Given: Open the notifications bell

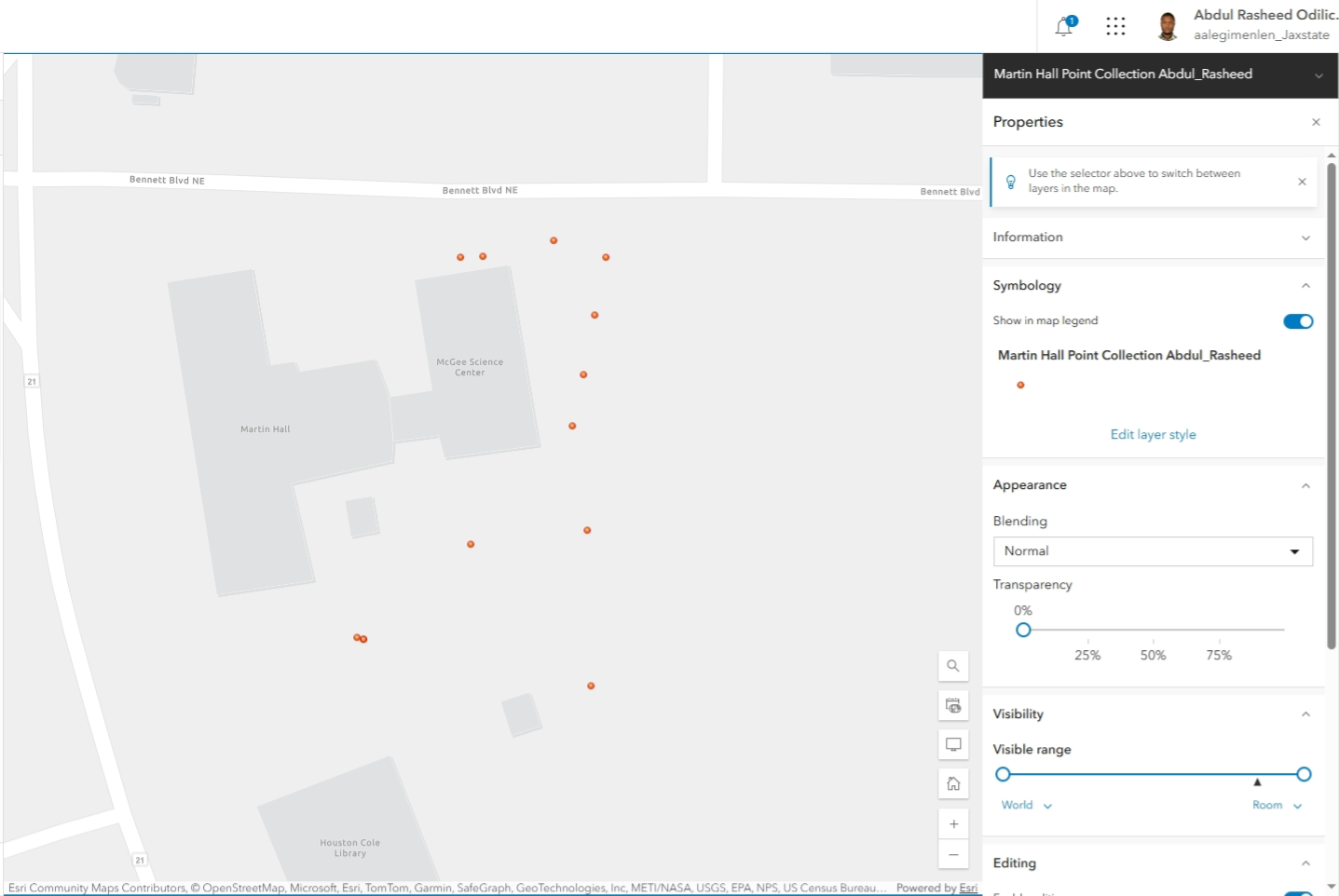Looking at the screenshot, I should point(1064,26).
